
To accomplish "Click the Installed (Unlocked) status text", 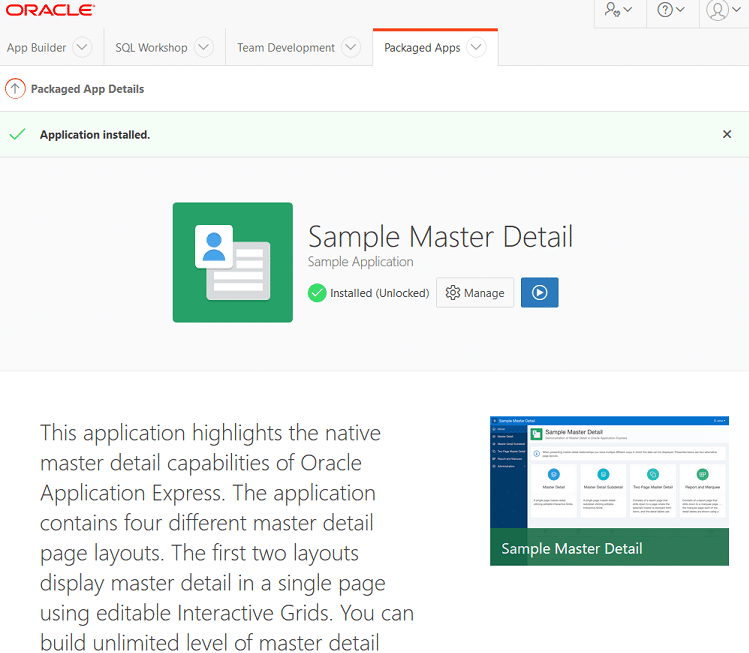I will click(379, 293).
